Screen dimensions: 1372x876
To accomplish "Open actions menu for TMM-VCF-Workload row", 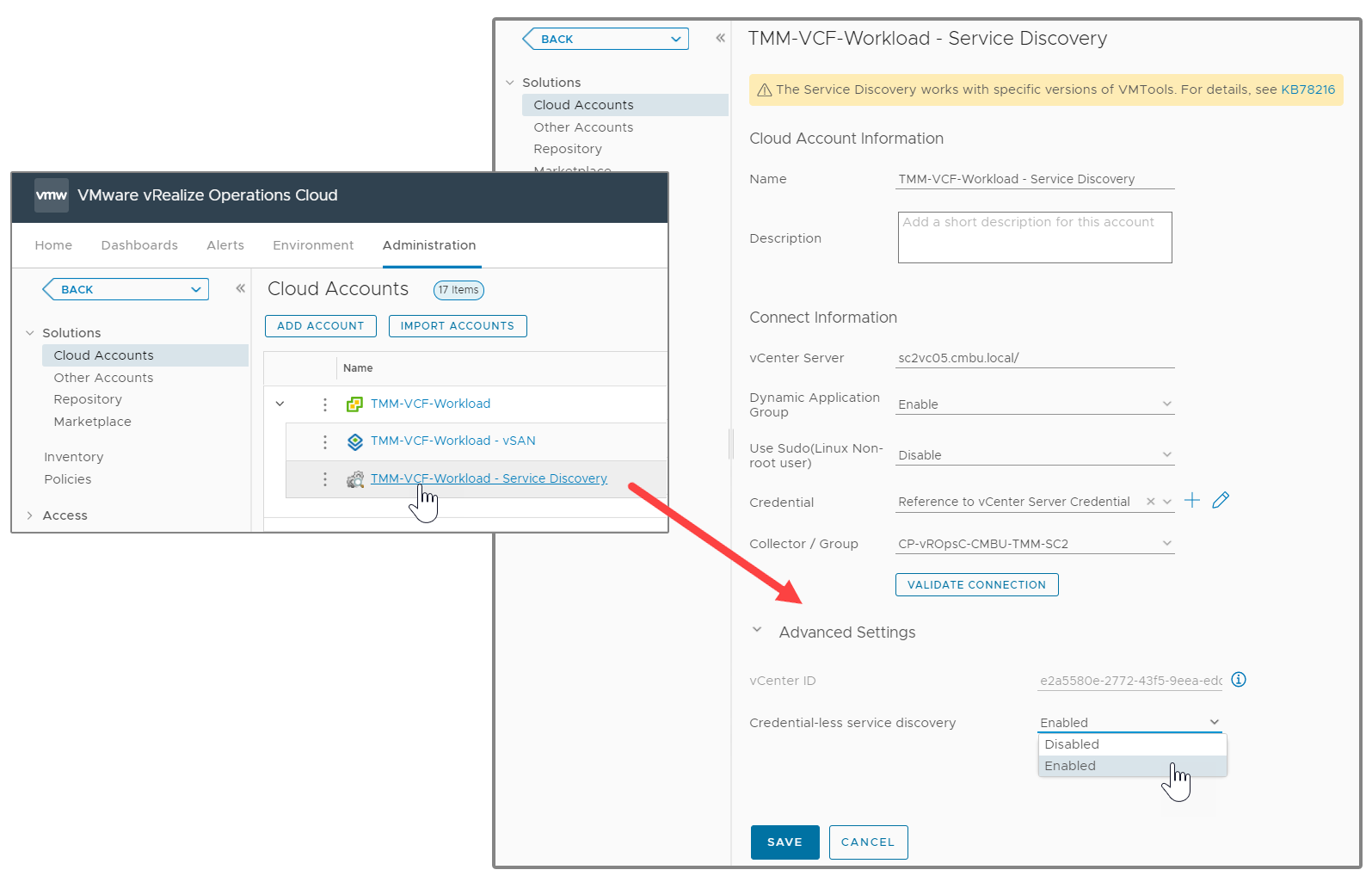I will (x=324, y=404).
